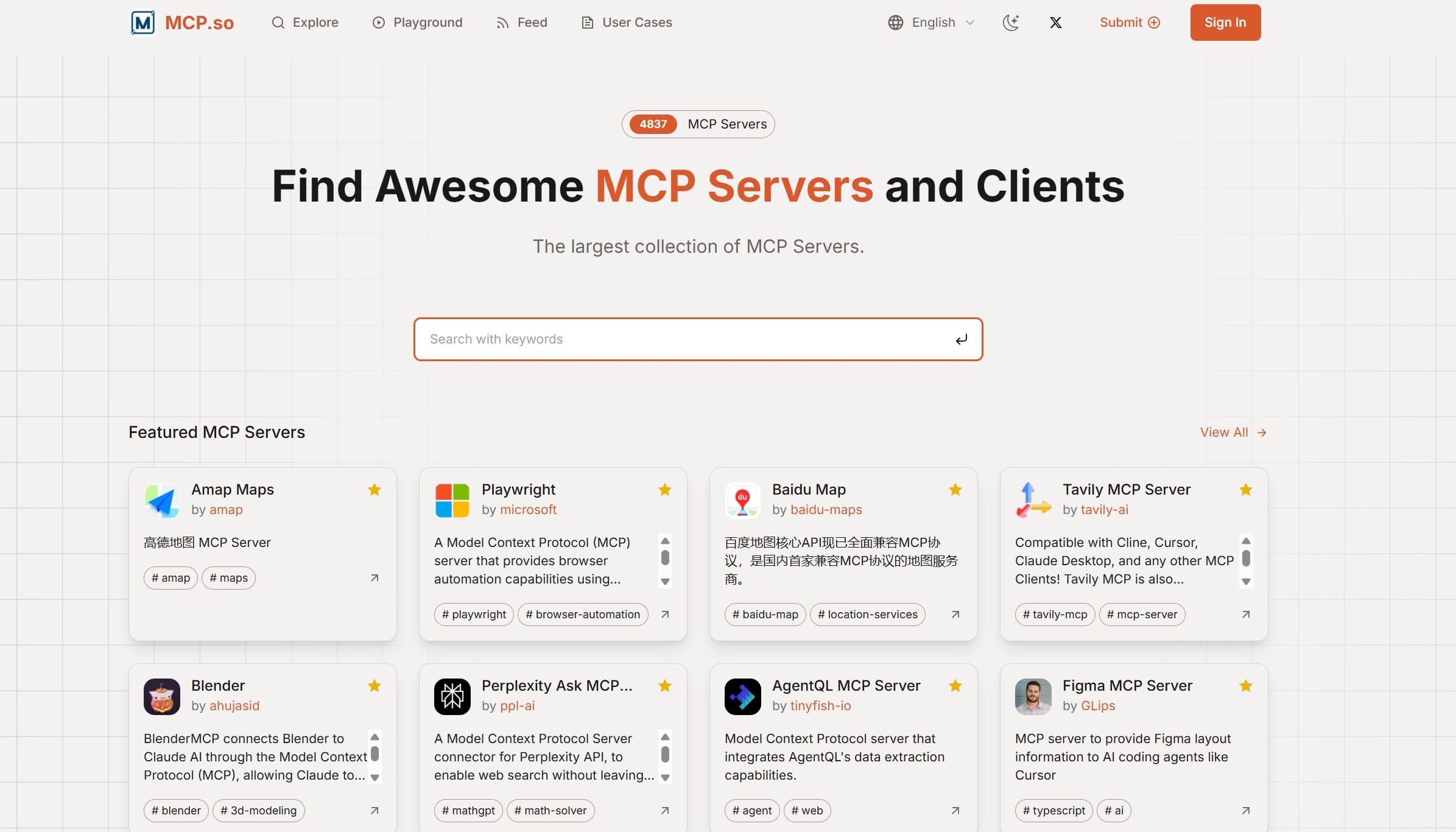Open Tavily MCP Server via arrow icon
This screenshot has width=1456, height=832.
[1246, 615]
